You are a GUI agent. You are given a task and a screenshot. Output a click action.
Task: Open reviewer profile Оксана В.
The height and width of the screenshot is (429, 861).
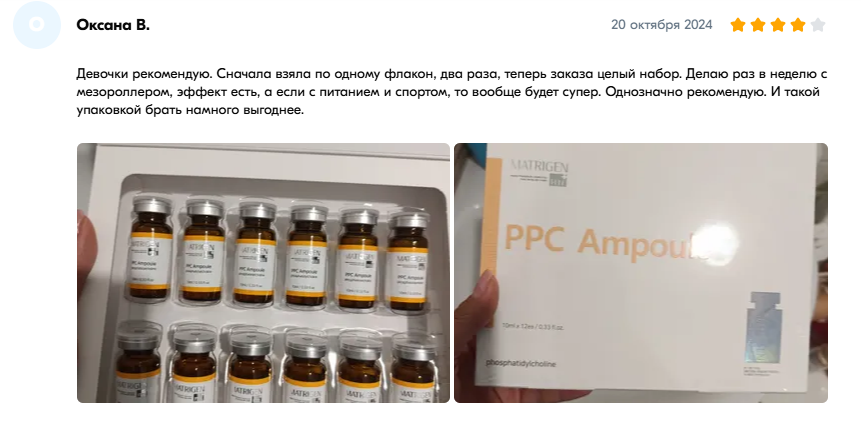(x=113, y=25)
